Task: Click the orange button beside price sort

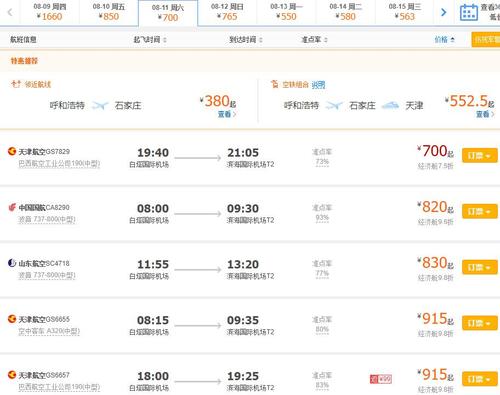Action: pos(486,40)
